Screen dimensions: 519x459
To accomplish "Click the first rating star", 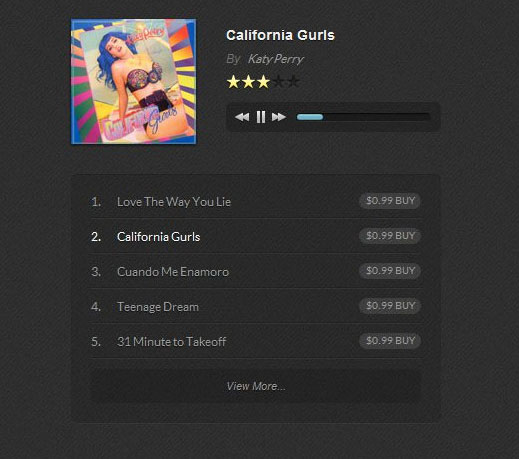I will pos(233,82).
